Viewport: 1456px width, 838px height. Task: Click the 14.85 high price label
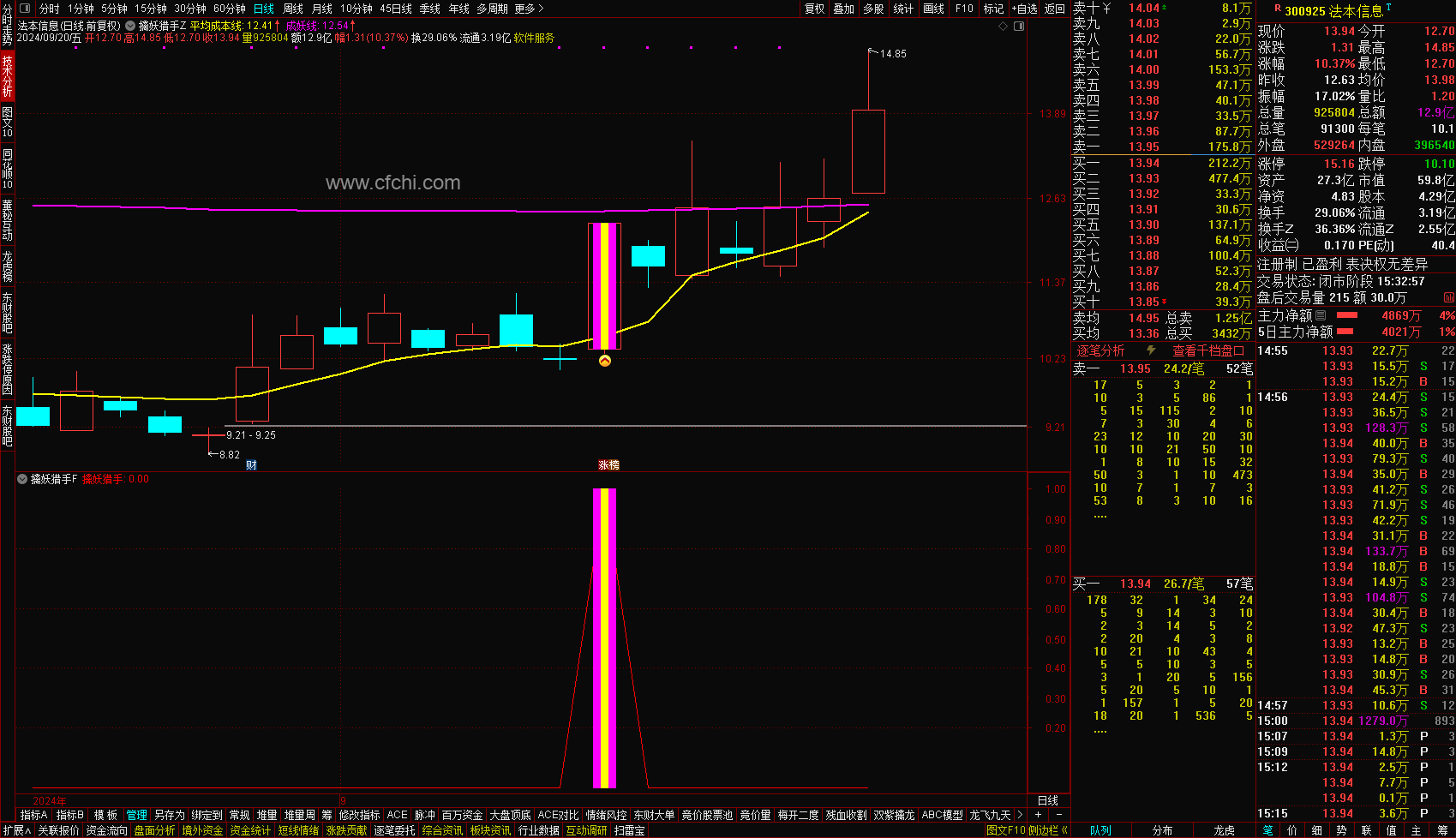coord(893,54)
